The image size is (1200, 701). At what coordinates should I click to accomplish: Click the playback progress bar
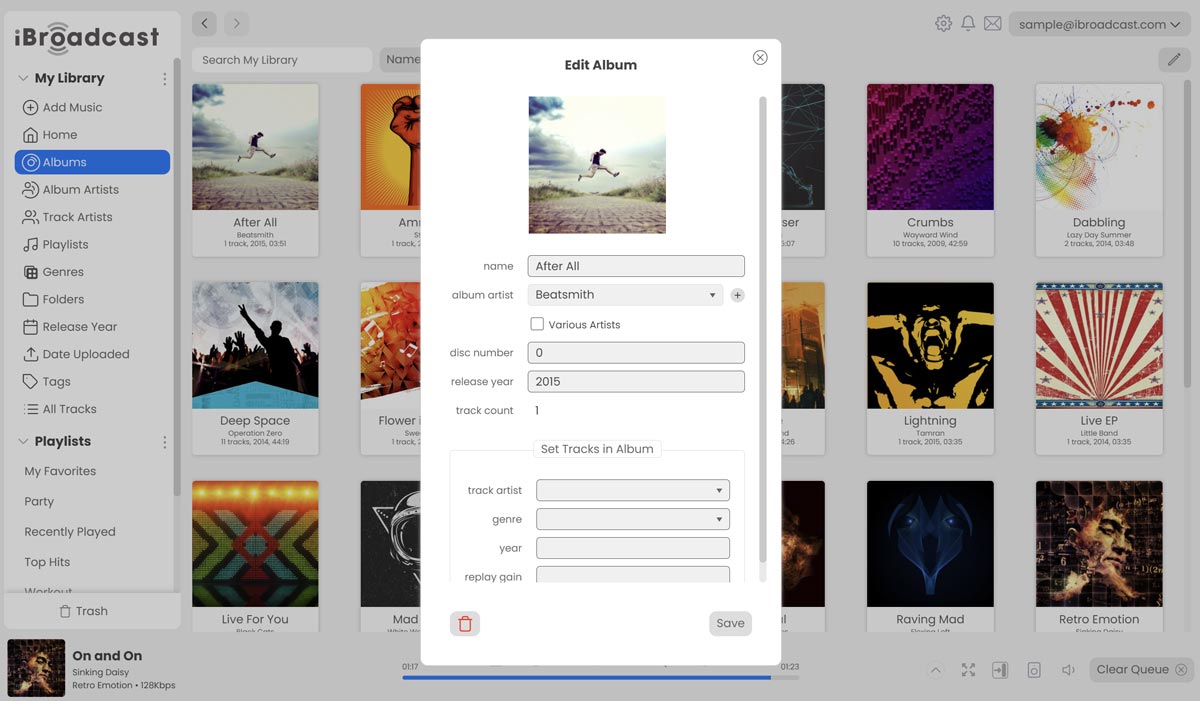pos(600,678)
